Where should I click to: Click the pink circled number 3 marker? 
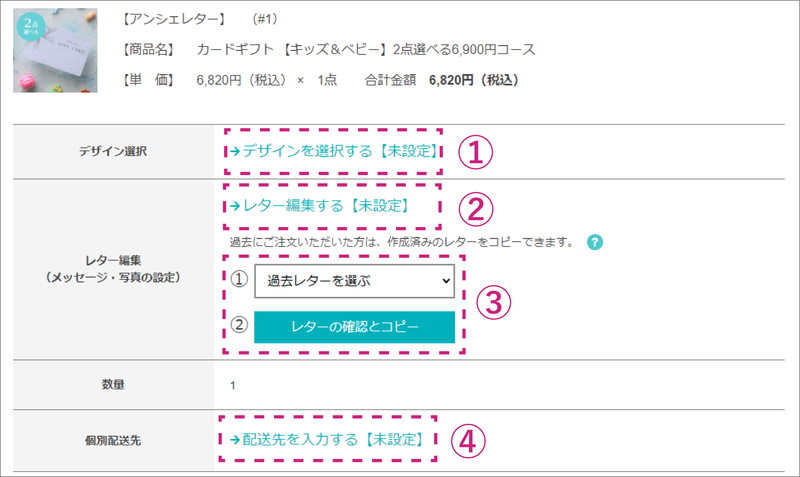[493, 302]
